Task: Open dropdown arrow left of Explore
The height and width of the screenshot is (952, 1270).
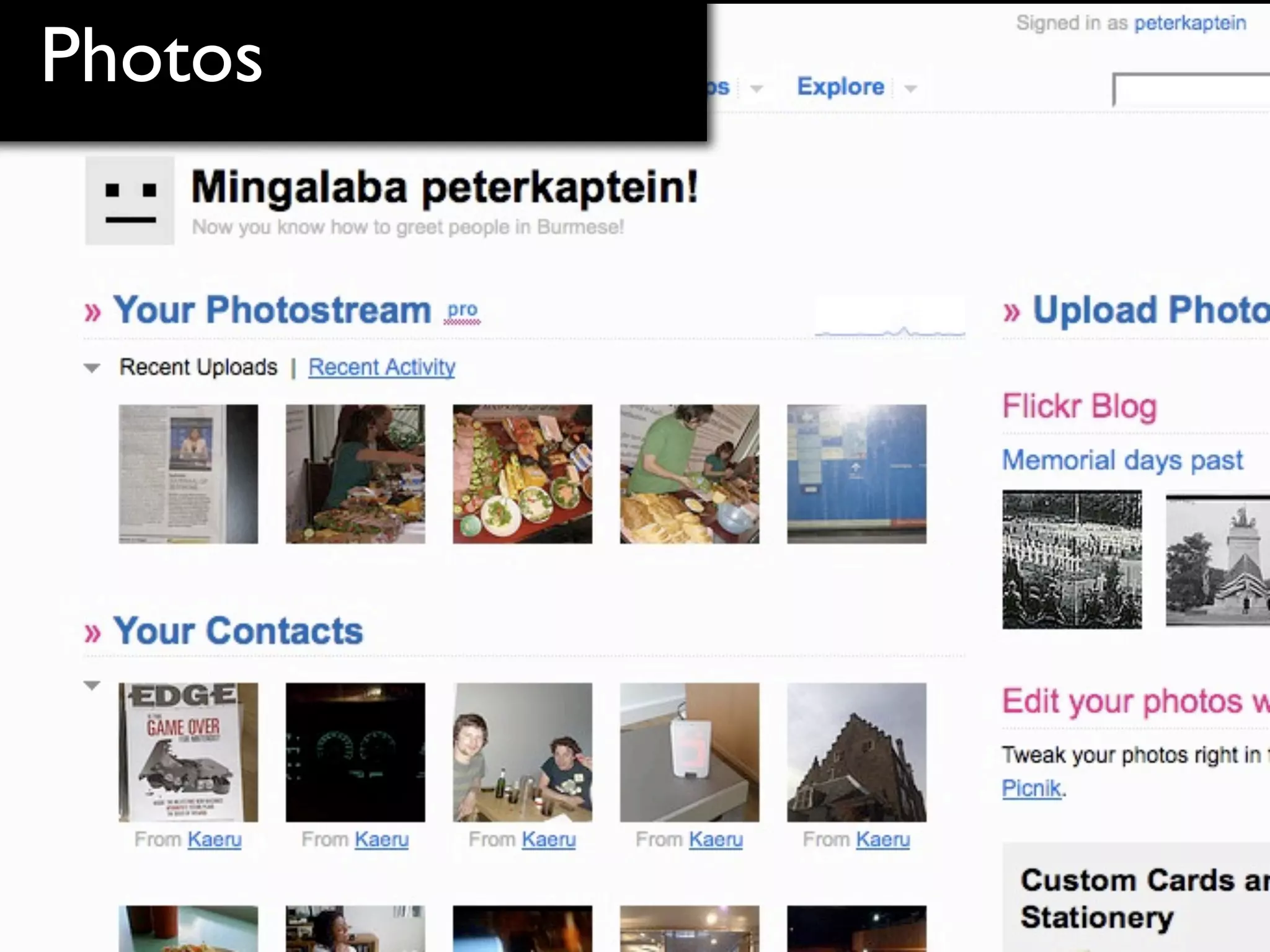Action: 756,89
